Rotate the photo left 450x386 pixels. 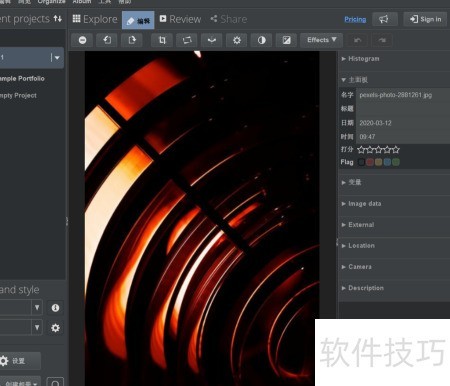tap(107, 40)
